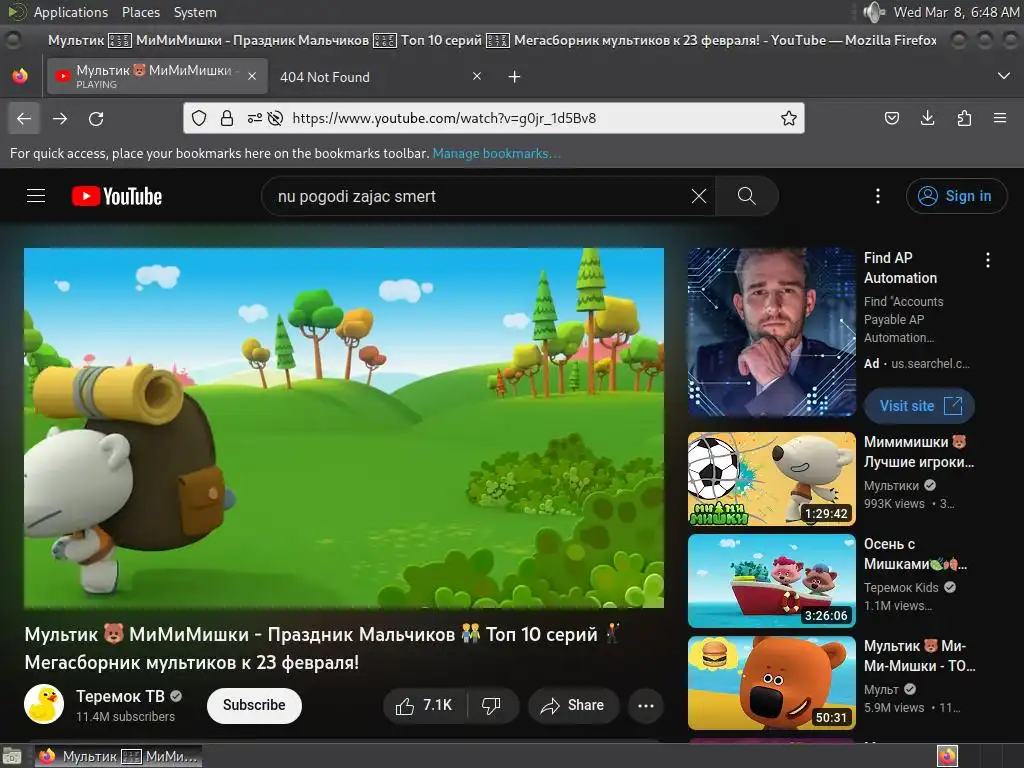
Task: Open the Applications menu
Action: pos(71,12)
